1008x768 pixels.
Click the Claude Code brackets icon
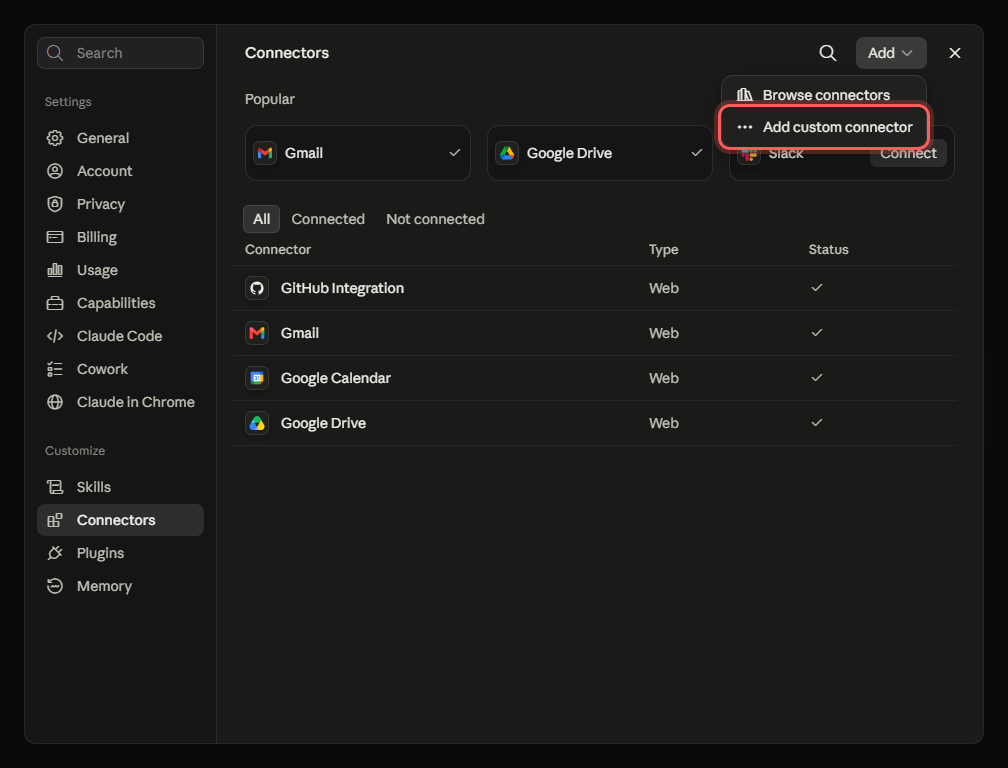[55, 336]
